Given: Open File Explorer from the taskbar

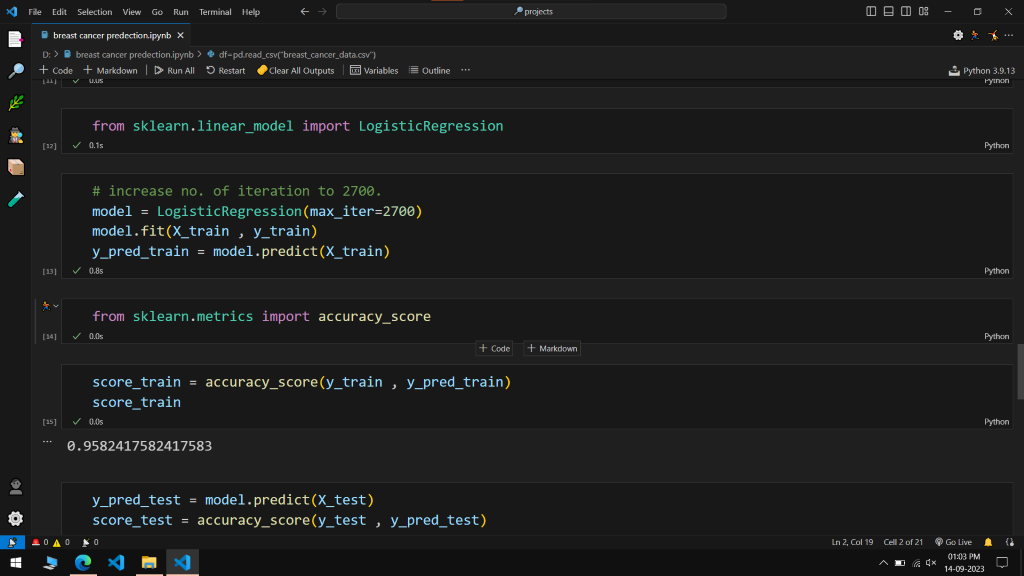Looking at the screenshot, I should click(x=149, y=562).
